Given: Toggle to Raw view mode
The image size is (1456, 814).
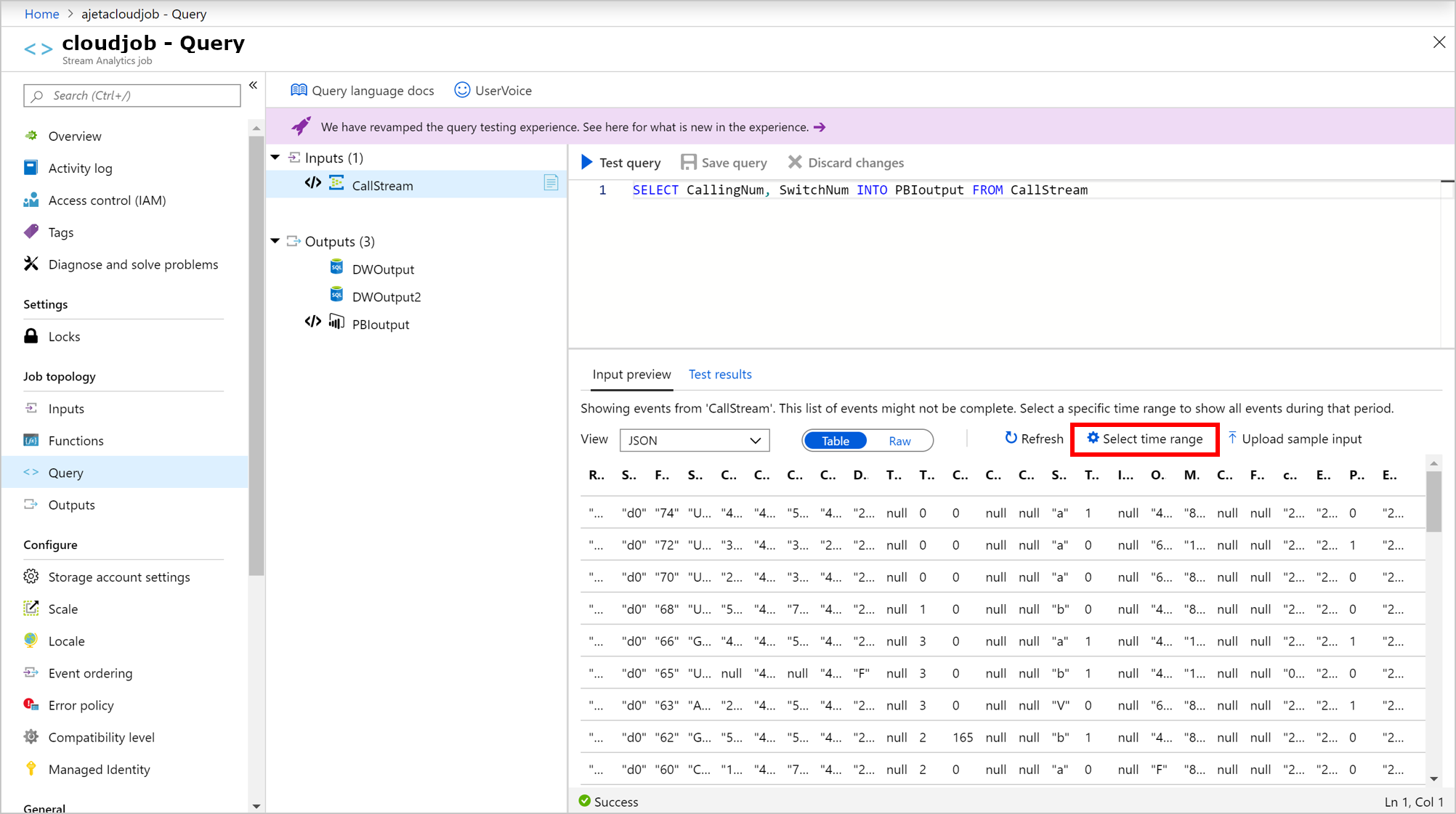Looking at the screenshot, I should [x=899, y=441].
